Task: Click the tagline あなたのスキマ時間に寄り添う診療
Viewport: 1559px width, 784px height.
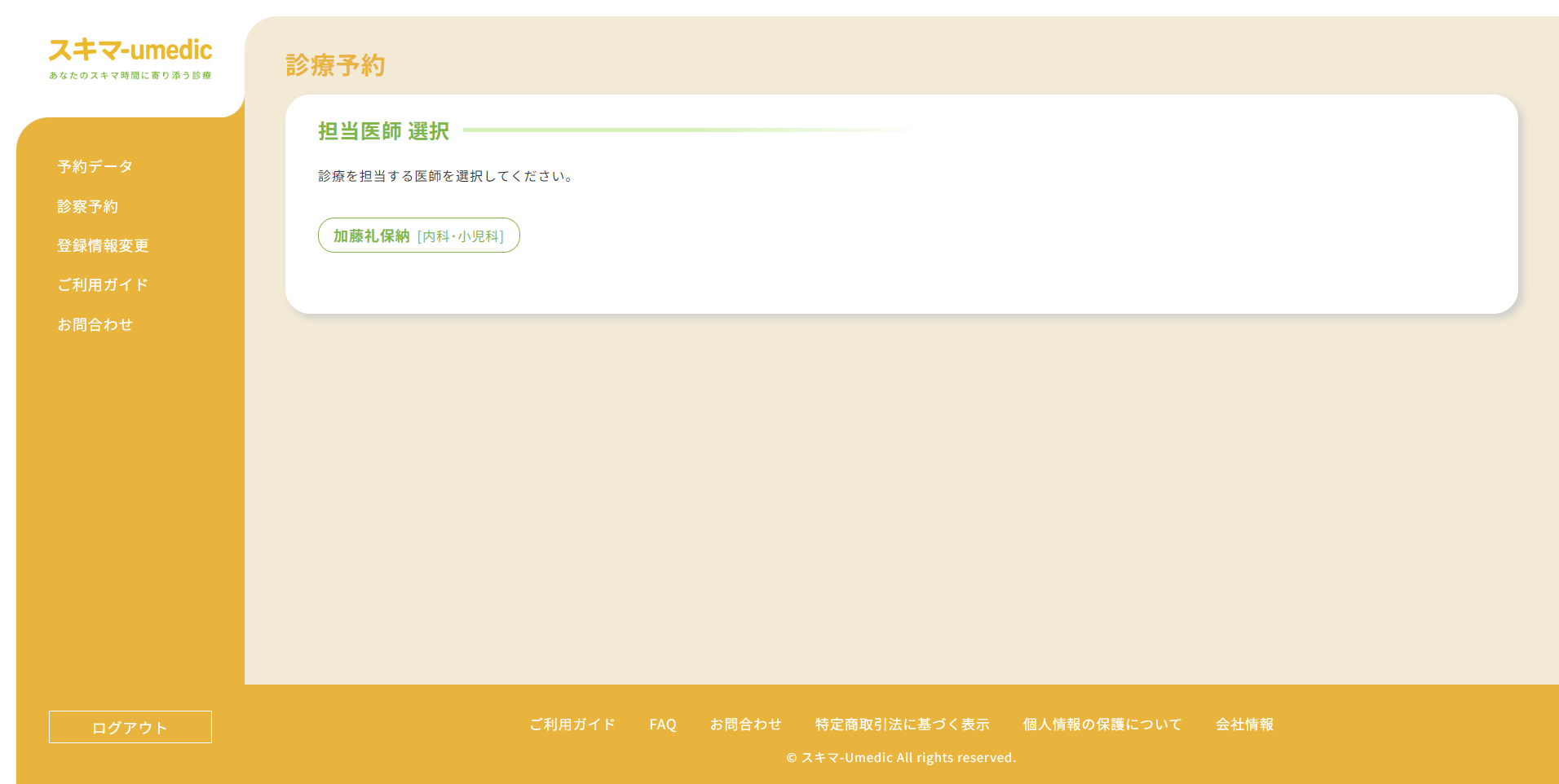Action: click(130, 74)
